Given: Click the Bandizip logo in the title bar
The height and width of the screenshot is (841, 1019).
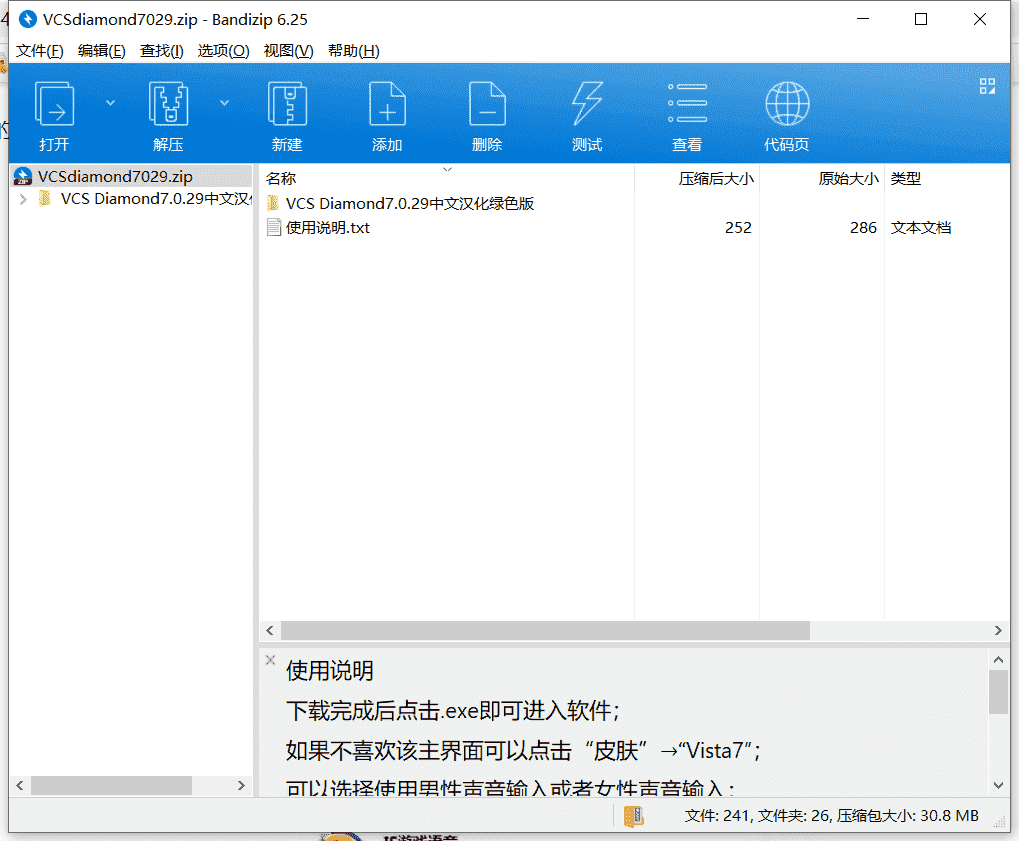Looking at the screenshot, I should [x=27, y=19].
